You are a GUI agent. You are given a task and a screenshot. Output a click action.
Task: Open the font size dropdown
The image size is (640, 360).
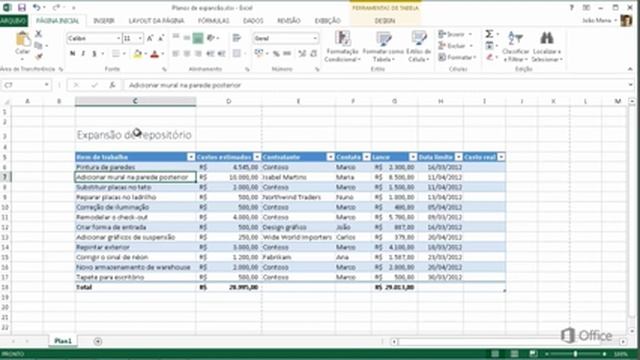pos(140,38)
